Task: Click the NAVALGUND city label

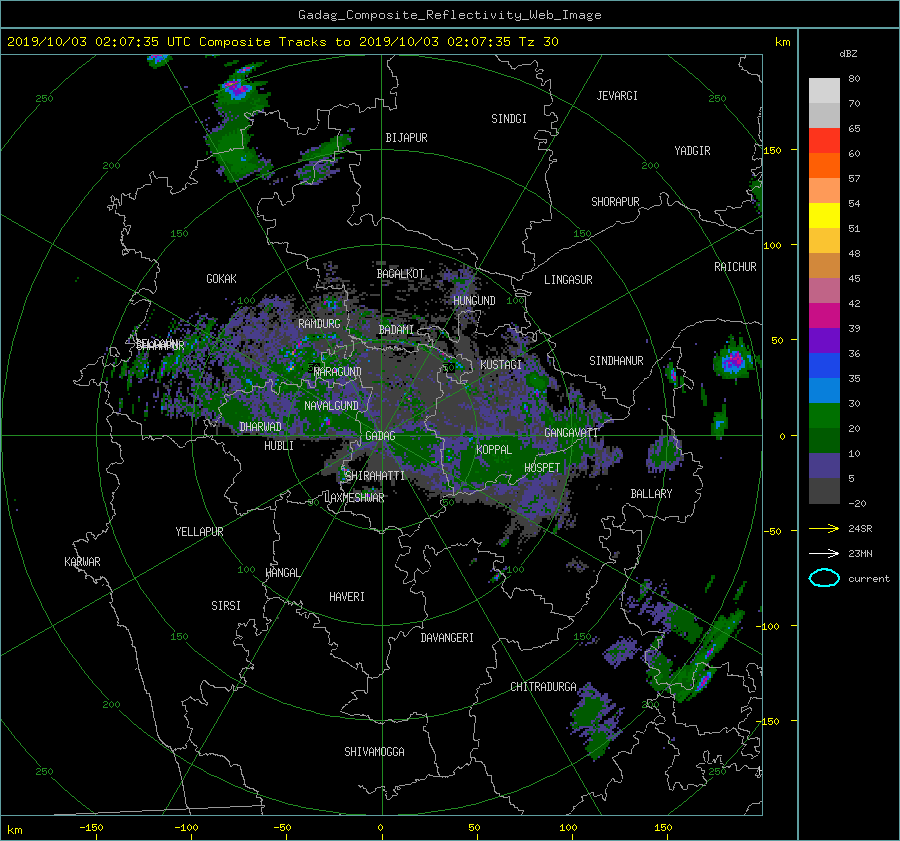Action: click(332, 406)
